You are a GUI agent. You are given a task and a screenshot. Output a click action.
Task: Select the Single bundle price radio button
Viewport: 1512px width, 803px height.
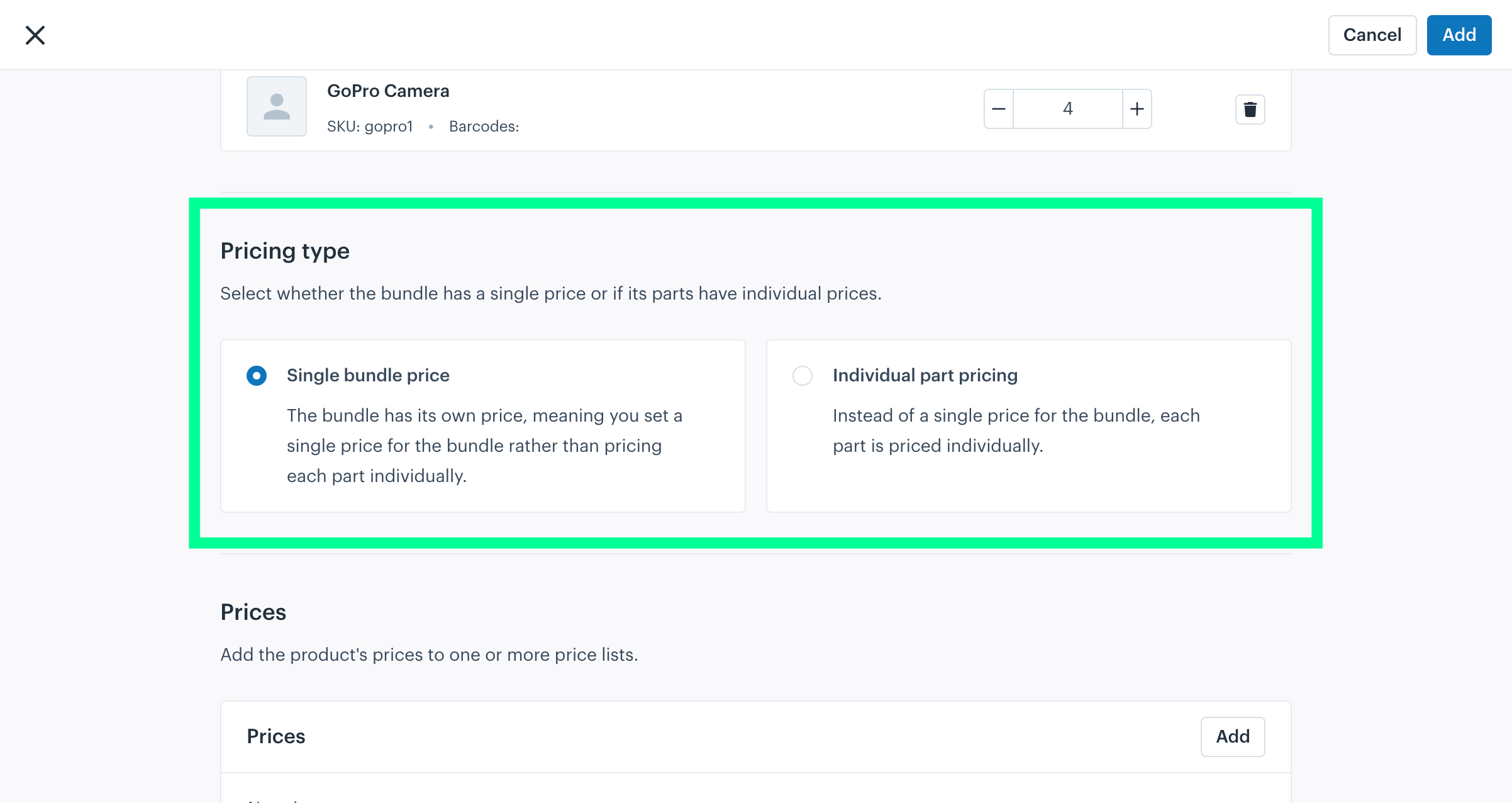257,376
